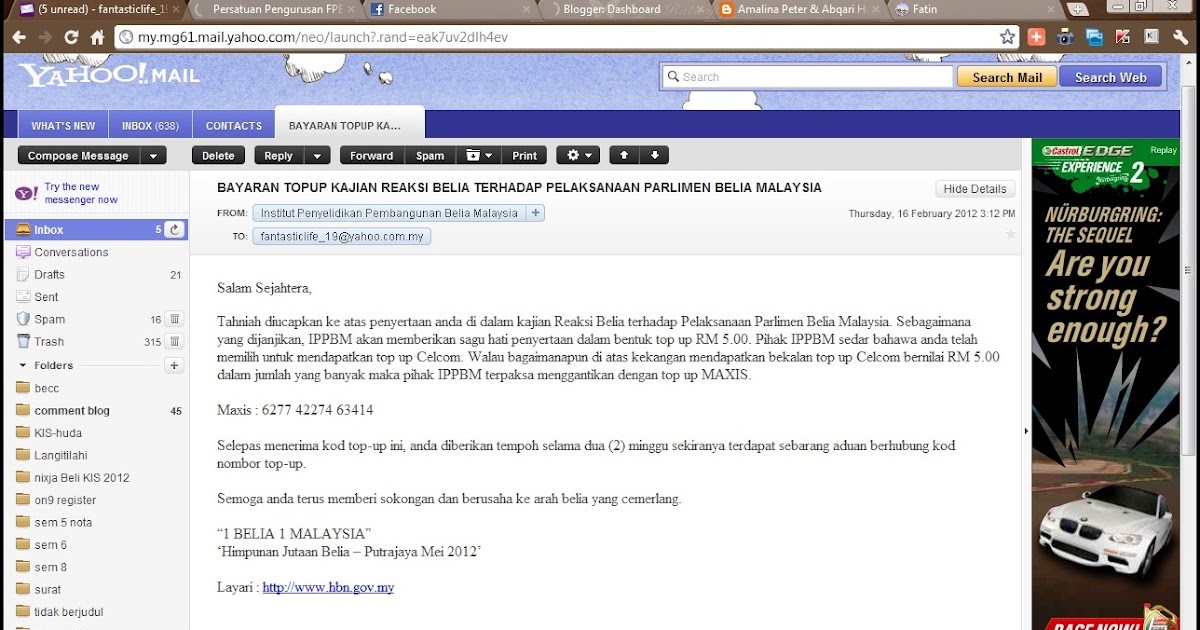The width and height of the screenshot is (1200, 630).
Task: Open the Langitilahi folder
Action: pos(61,455)
